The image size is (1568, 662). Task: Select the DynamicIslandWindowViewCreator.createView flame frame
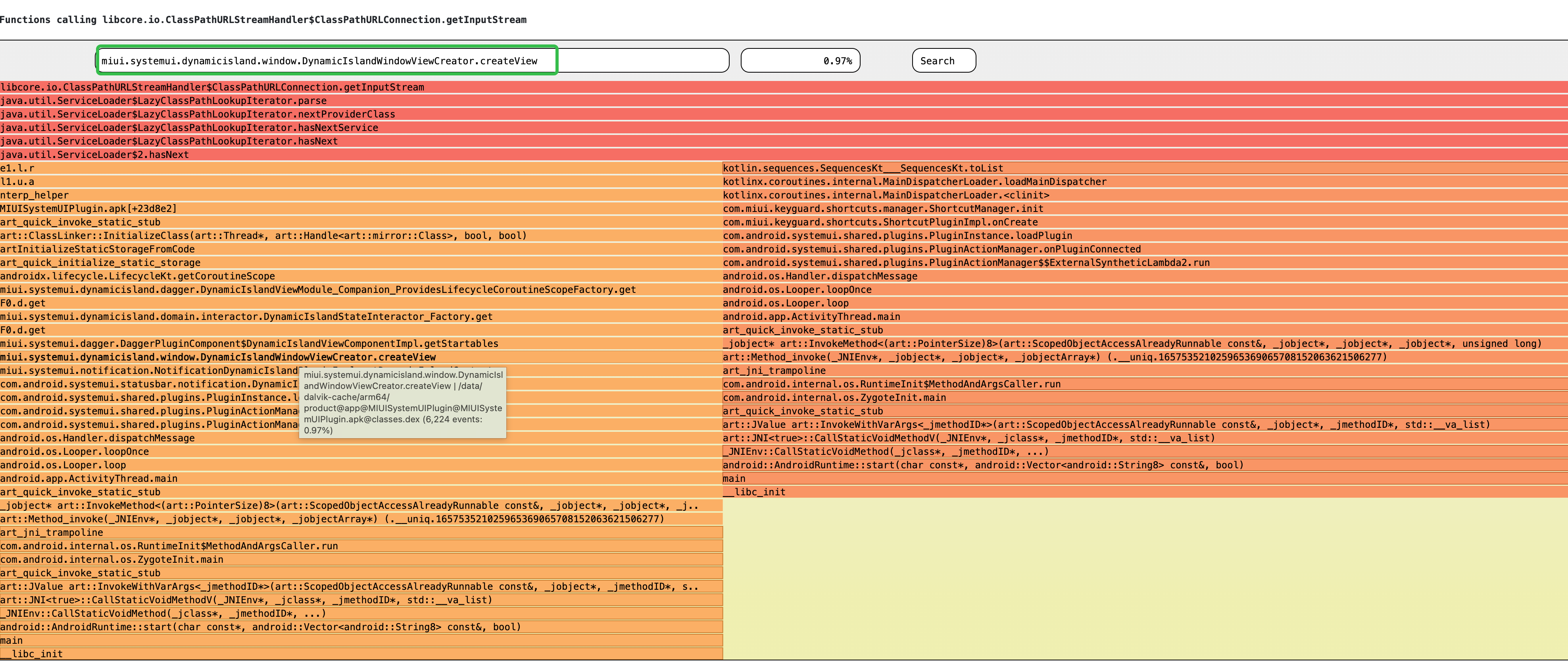361,357
